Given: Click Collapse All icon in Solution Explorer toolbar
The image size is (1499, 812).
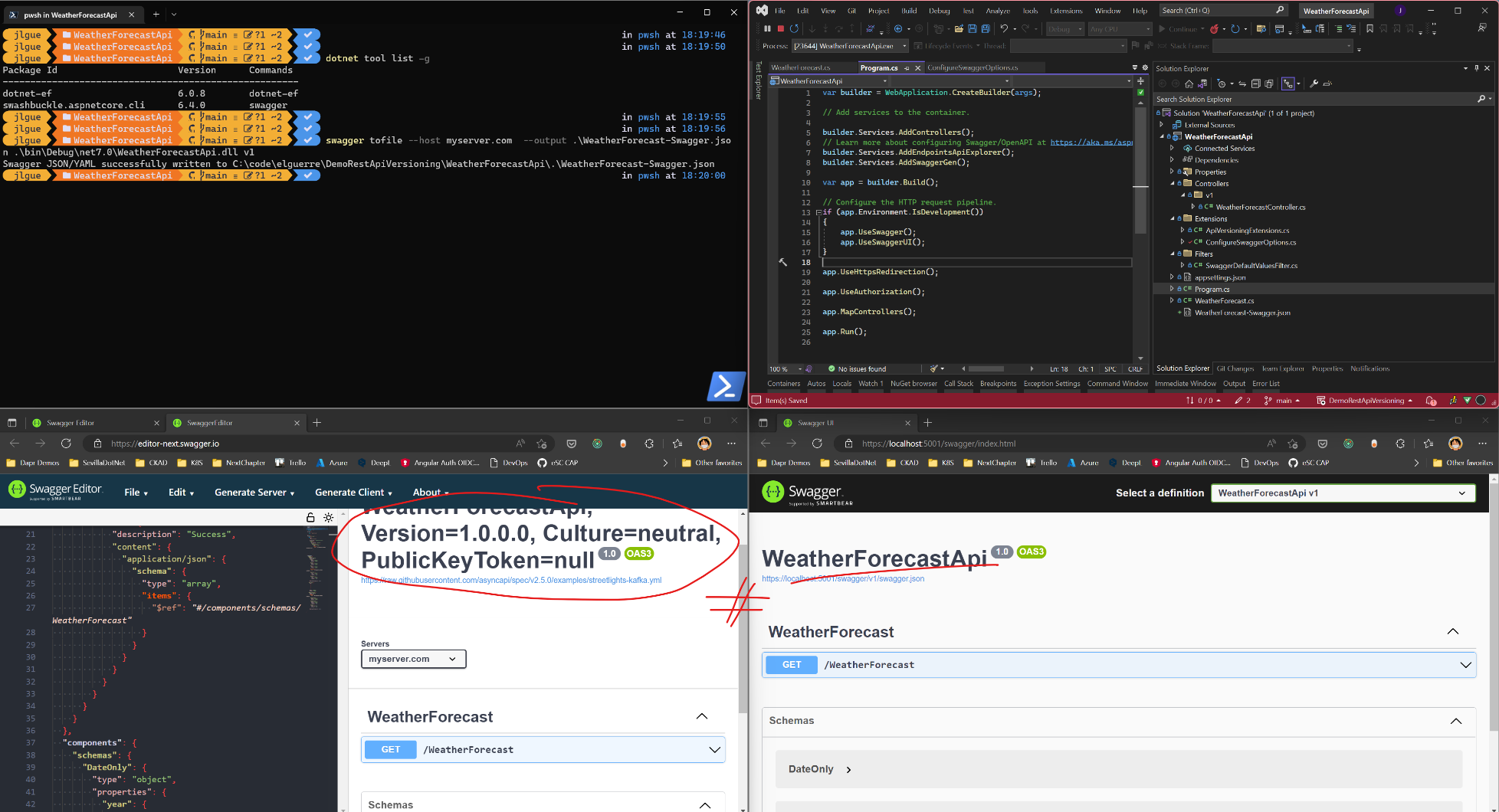Looking at the screenshot, I should (x=1255, y=83).
